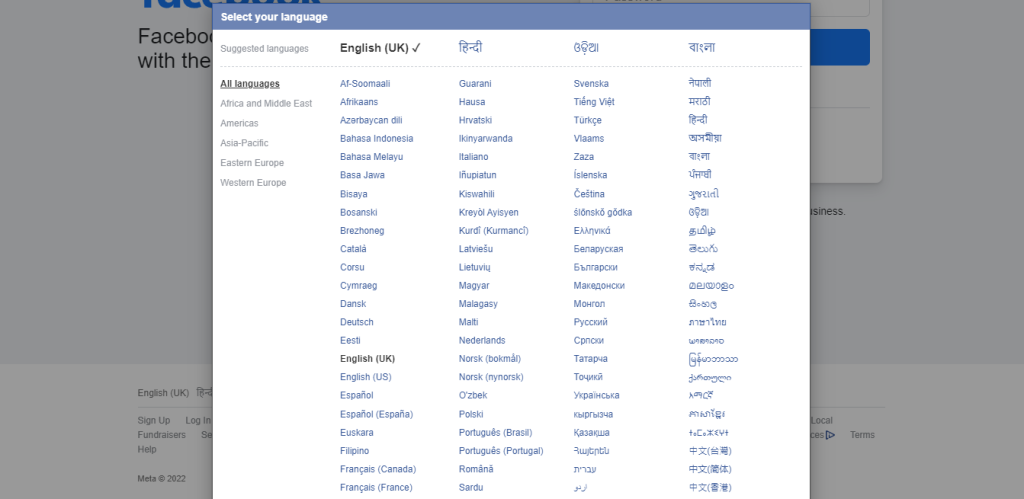Choose Қазақша language

click(592, 432)
